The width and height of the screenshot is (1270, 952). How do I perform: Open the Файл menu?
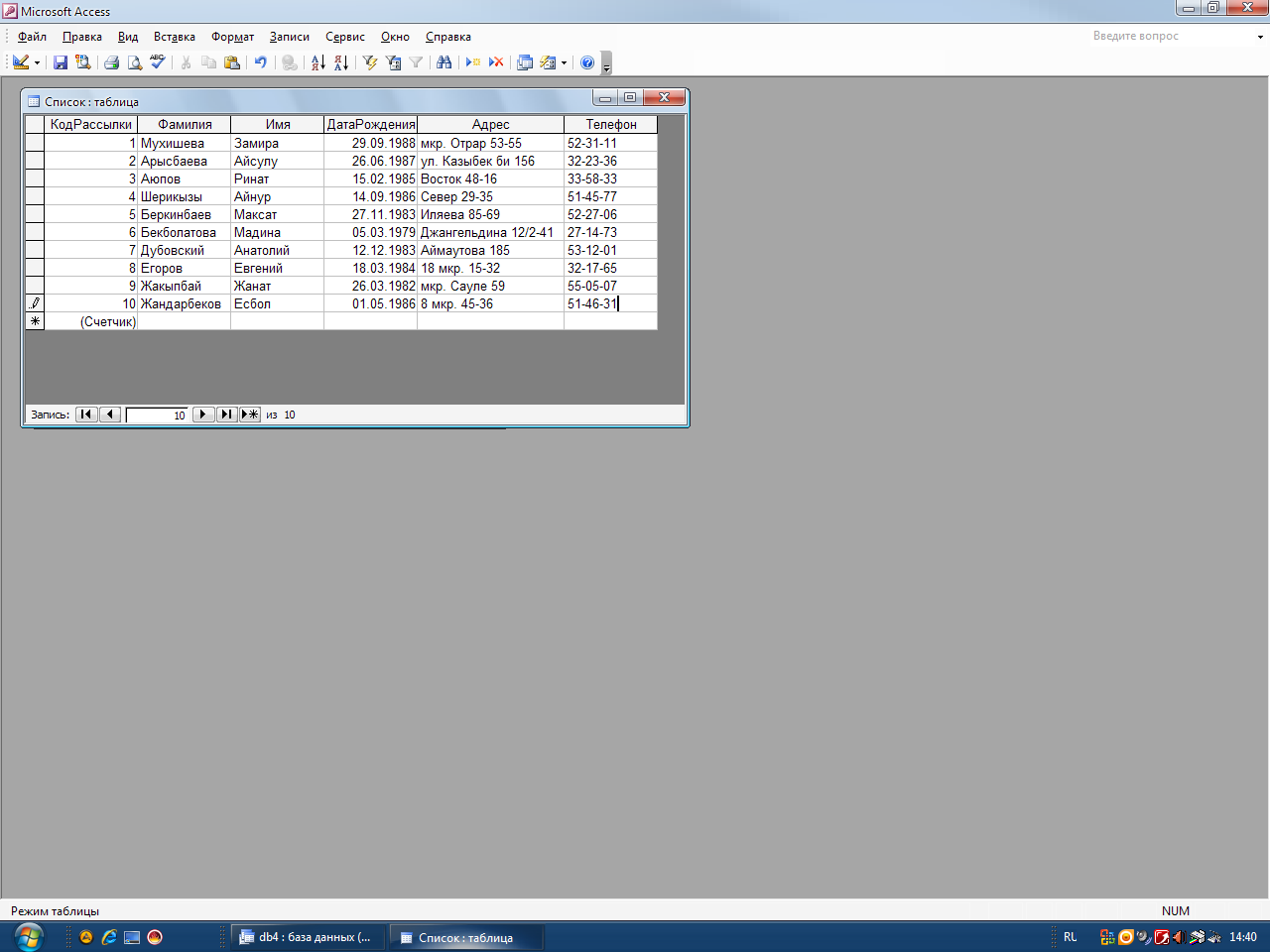coord(32,37)
